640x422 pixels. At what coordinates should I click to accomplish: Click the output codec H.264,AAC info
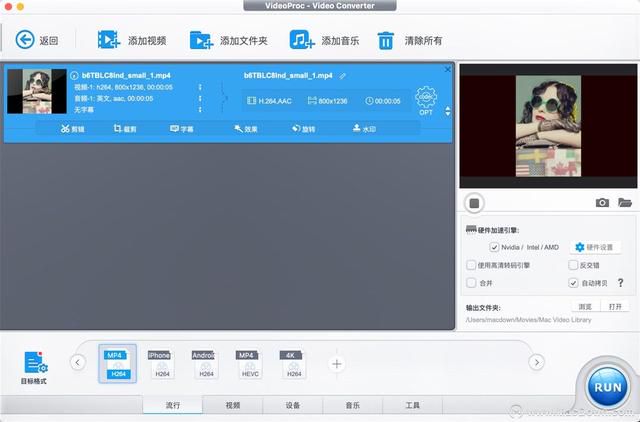(x=269, y=101)
